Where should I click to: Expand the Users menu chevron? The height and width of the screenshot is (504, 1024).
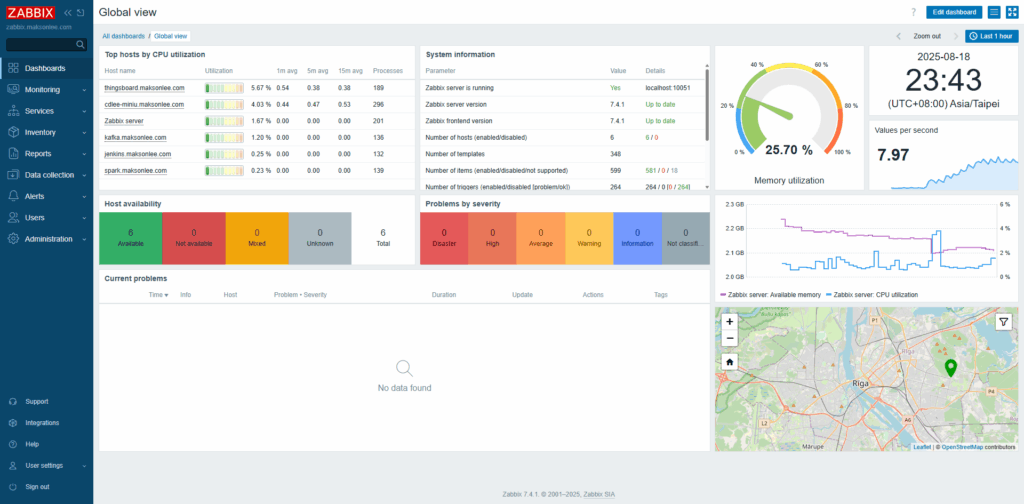[84, 218]
